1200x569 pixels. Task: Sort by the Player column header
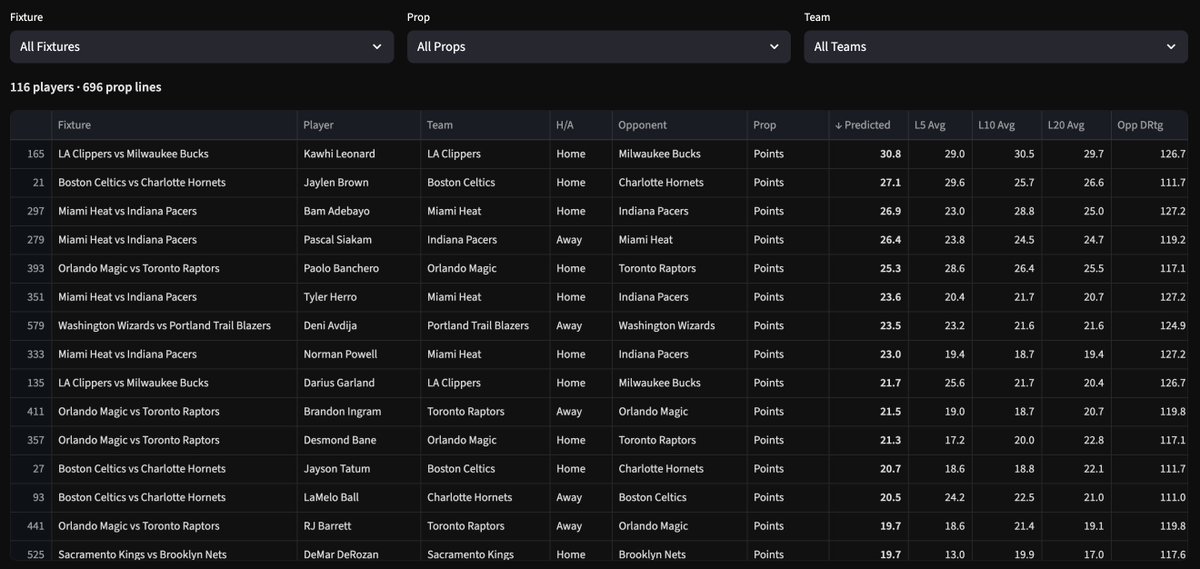(358, 125)
